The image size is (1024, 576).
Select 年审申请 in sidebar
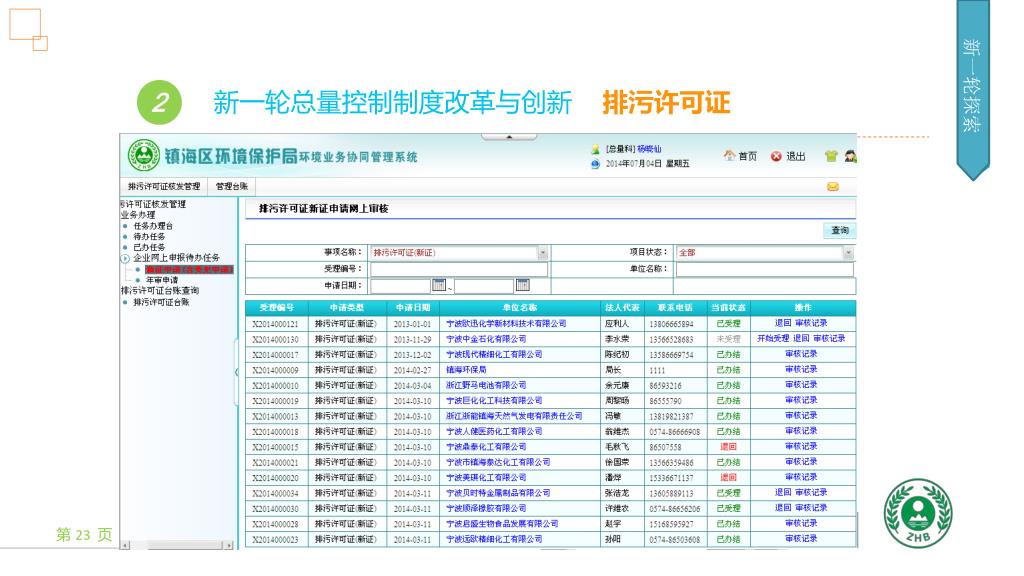pyautogui.click(x=161, y=280)
